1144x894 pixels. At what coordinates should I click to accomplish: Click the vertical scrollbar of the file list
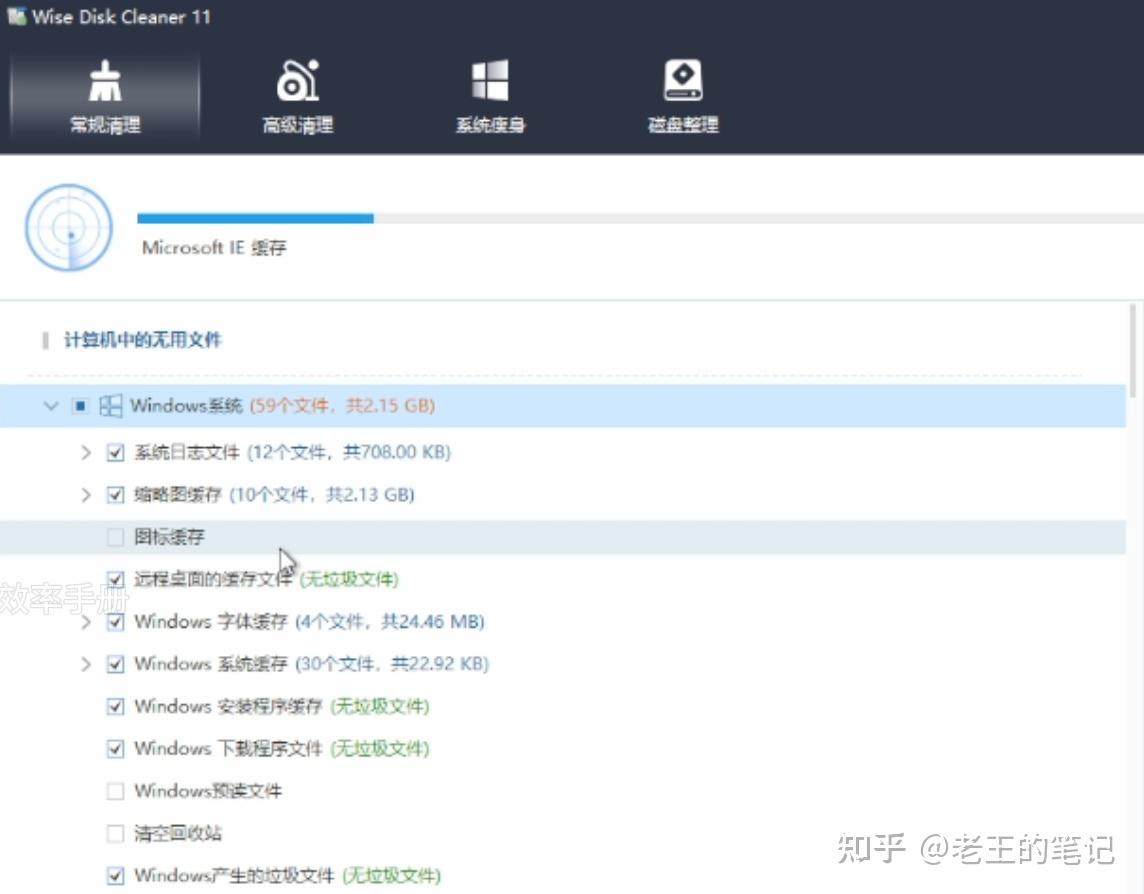coord(1132,350)
